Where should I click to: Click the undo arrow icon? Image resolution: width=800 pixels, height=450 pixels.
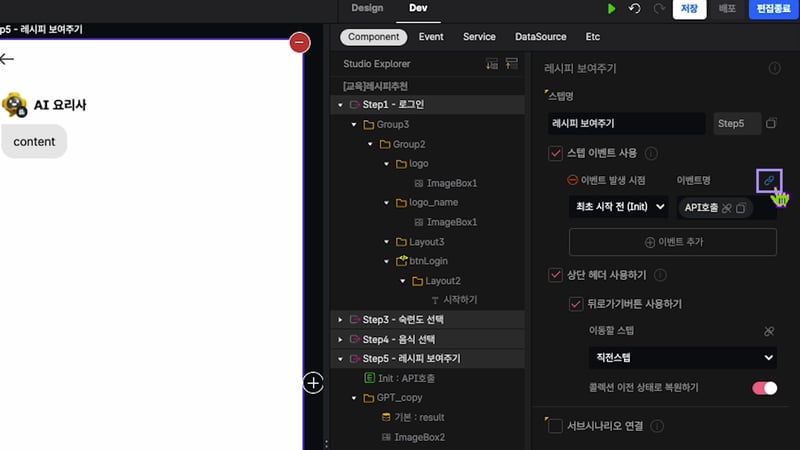635,8
